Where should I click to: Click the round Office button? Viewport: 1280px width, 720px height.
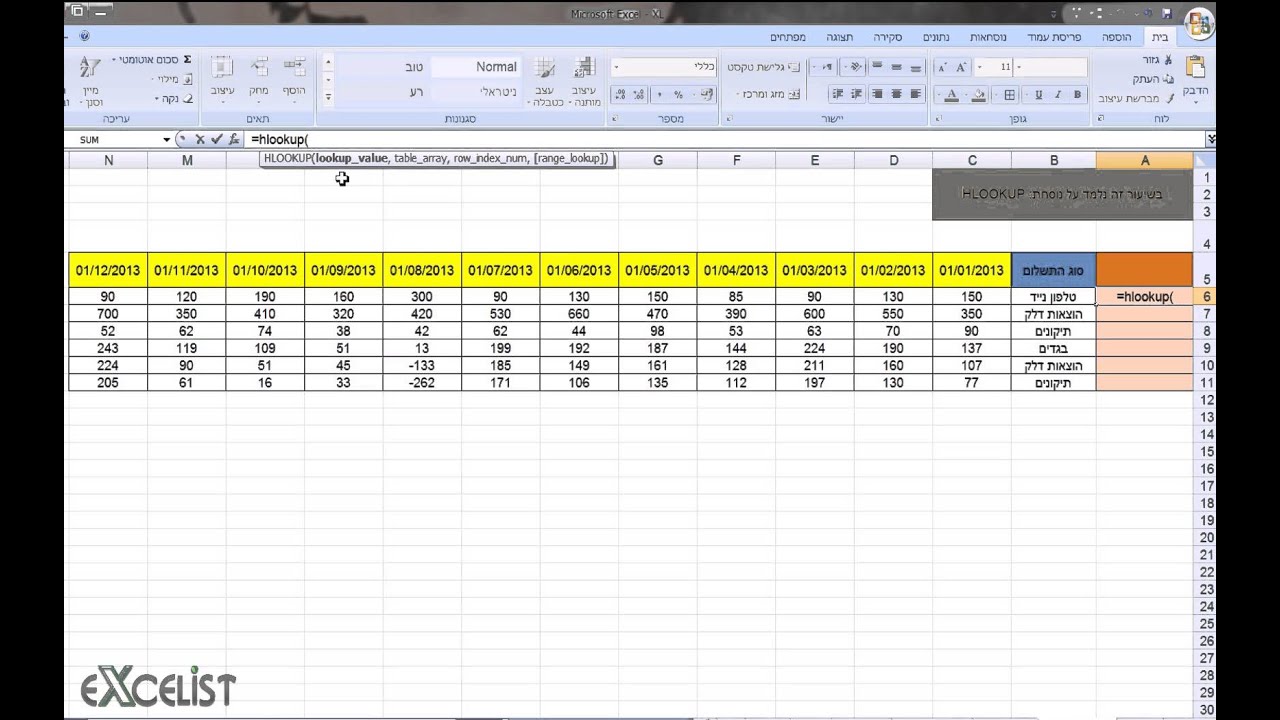tap(1199, 22)
